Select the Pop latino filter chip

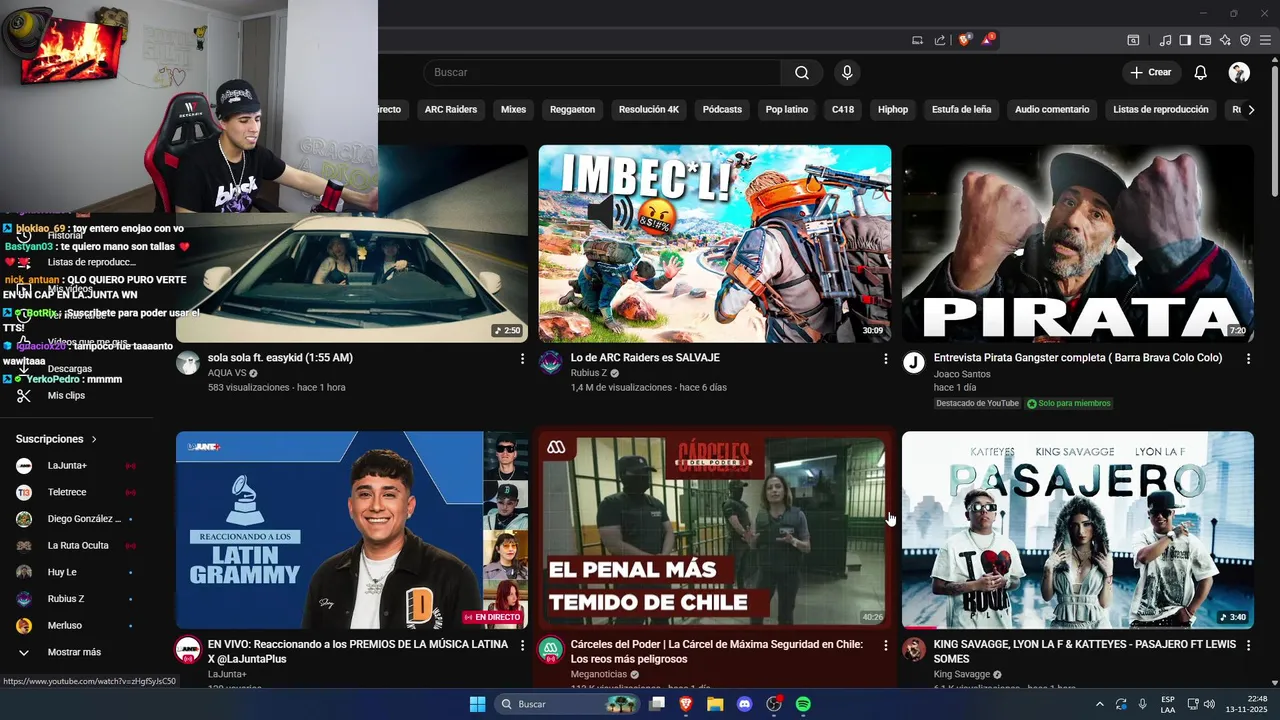(787, 110)
